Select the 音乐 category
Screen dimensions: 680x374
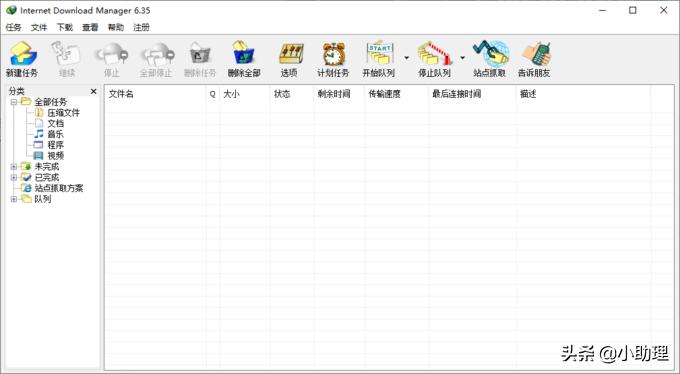click(x=56, y=134)
